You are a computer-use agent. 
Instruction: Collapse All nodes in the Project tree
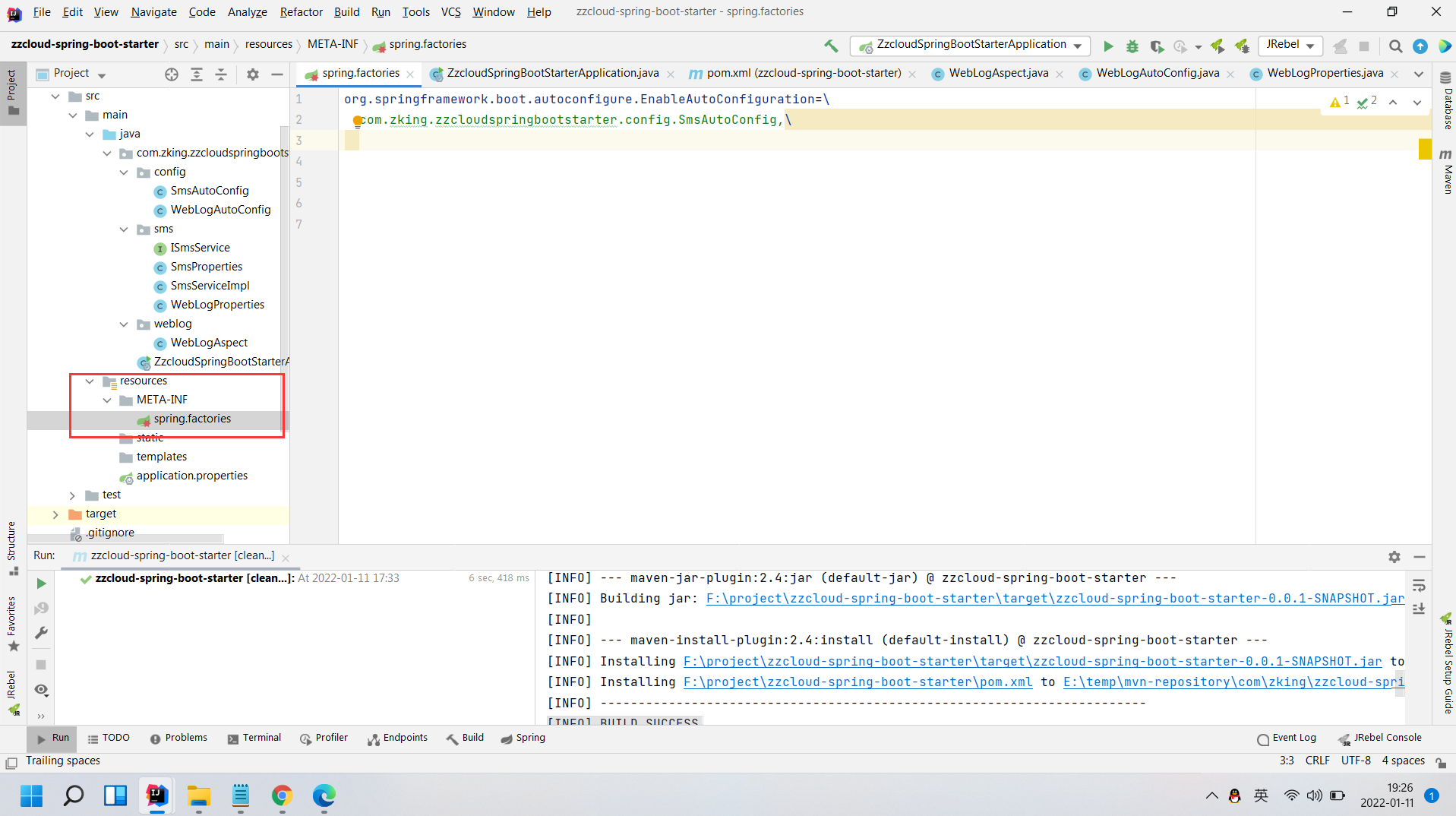[x=221, y=74]
